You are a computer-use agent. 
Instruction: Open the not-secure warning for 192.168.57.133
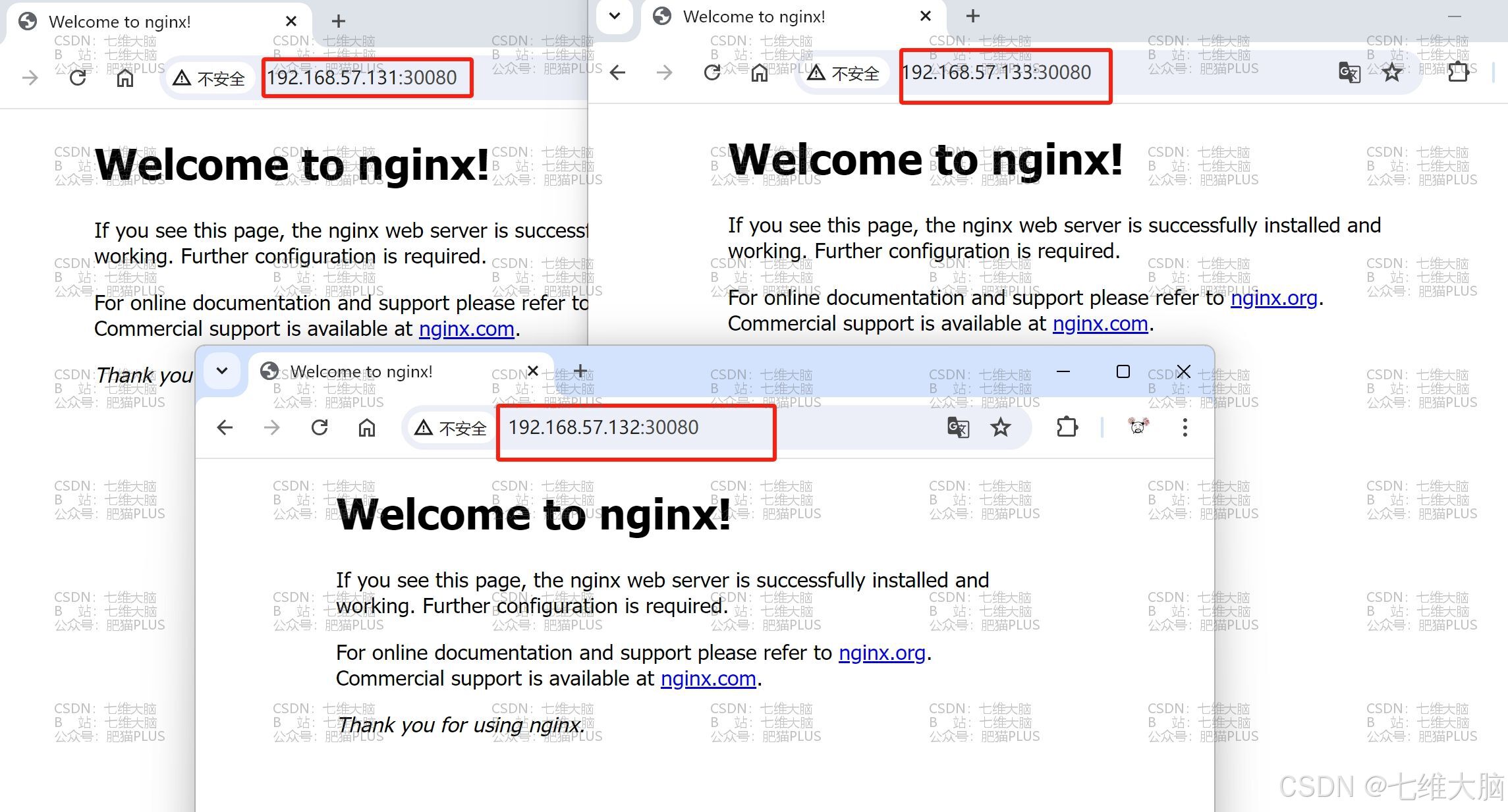843,73
